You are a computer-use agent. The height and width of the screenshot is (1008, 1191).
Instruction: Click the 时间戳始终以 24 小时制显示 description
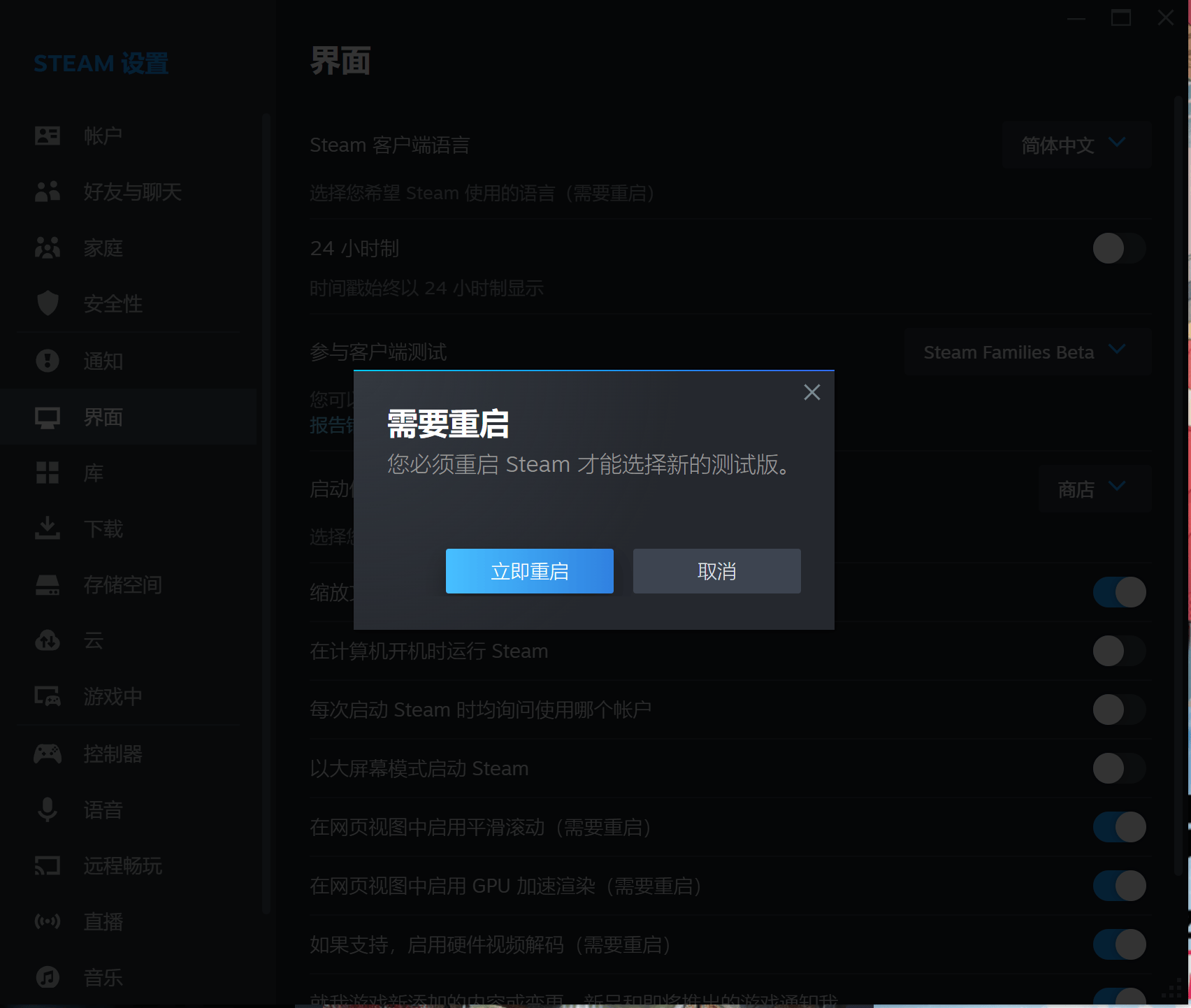click(x=426, y=288)
